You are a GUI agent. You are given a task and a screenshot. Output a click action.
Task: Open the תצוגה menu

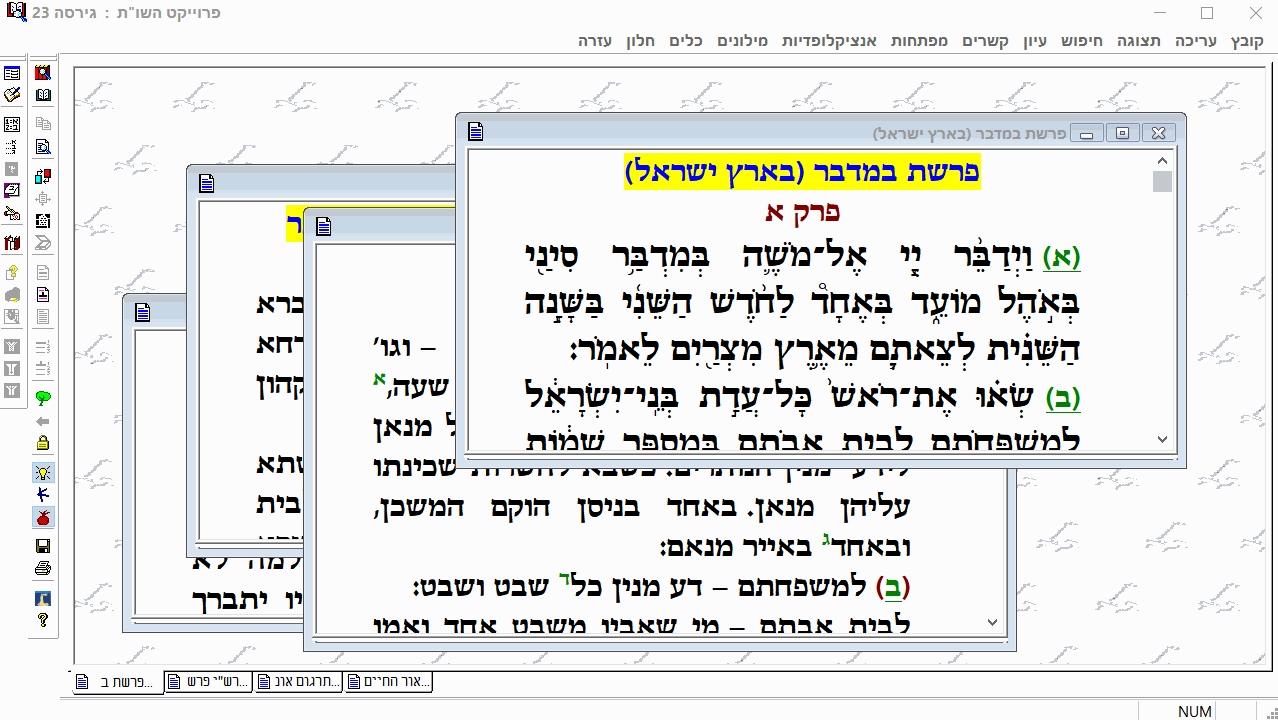(1140, 41)
